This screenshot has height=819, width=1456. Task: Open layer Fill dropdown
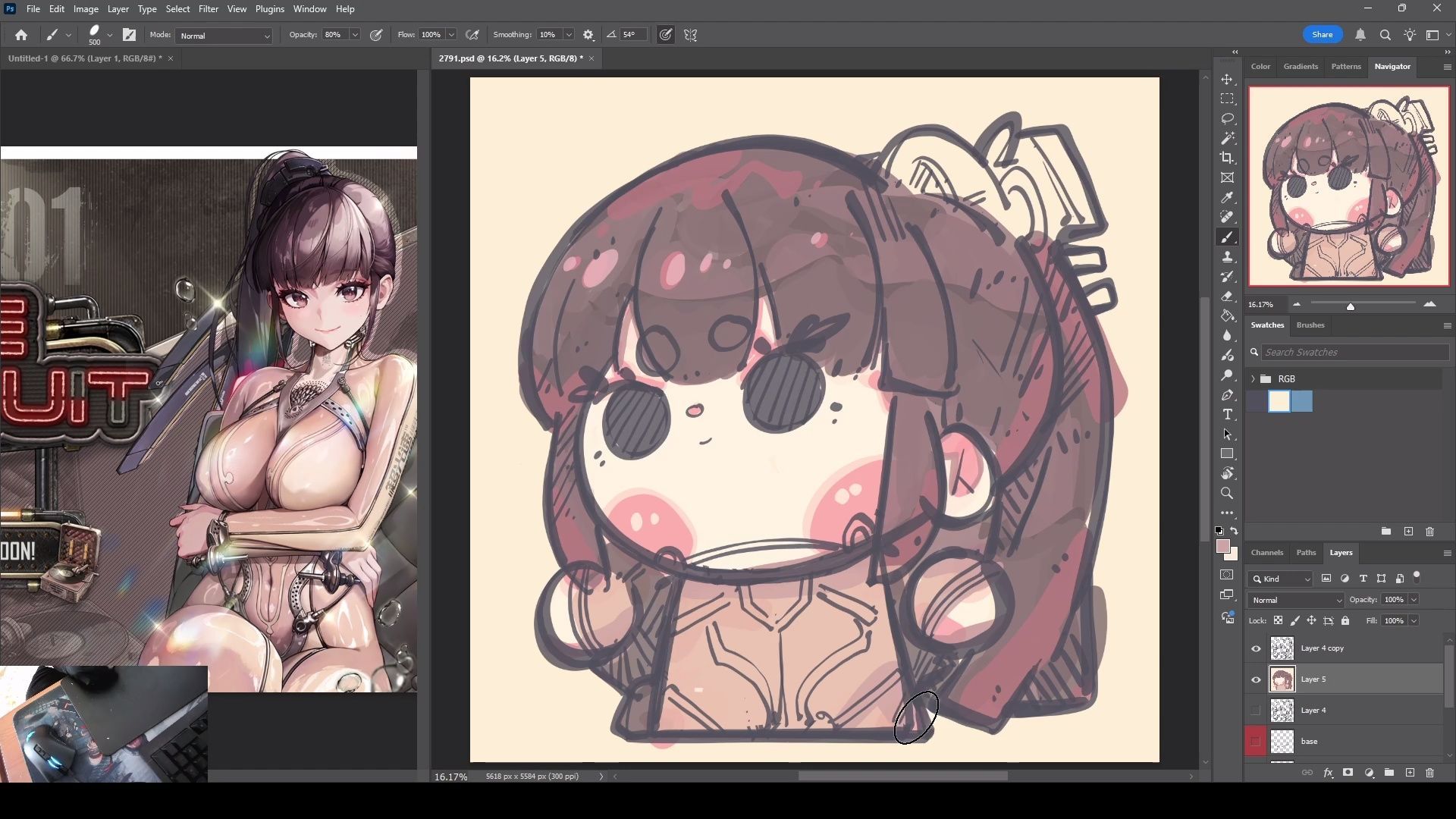pos(1414,620)
